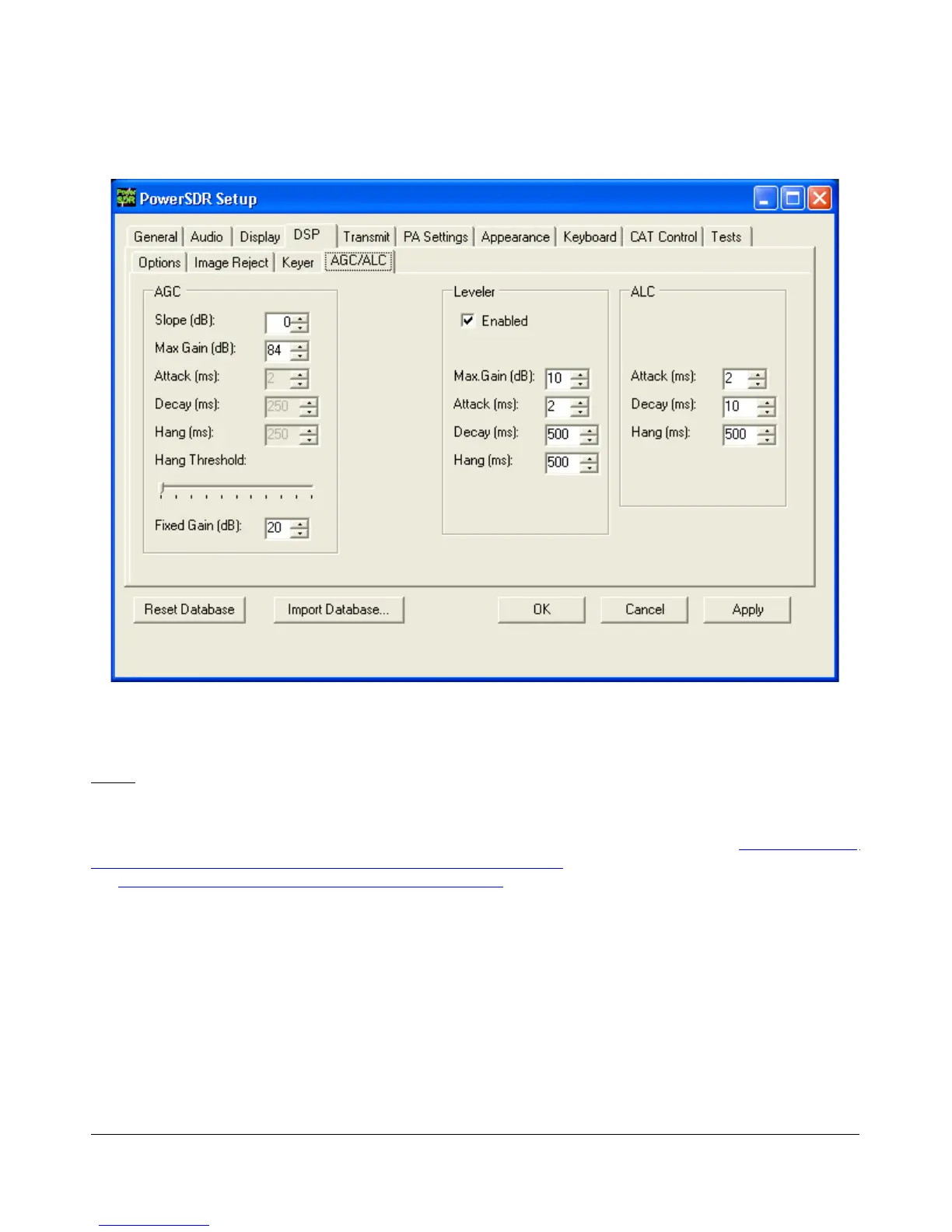The image size is (952, 1232).
Task: Click the Leveler Attack (ms) field
Action: tap(558, 406)
